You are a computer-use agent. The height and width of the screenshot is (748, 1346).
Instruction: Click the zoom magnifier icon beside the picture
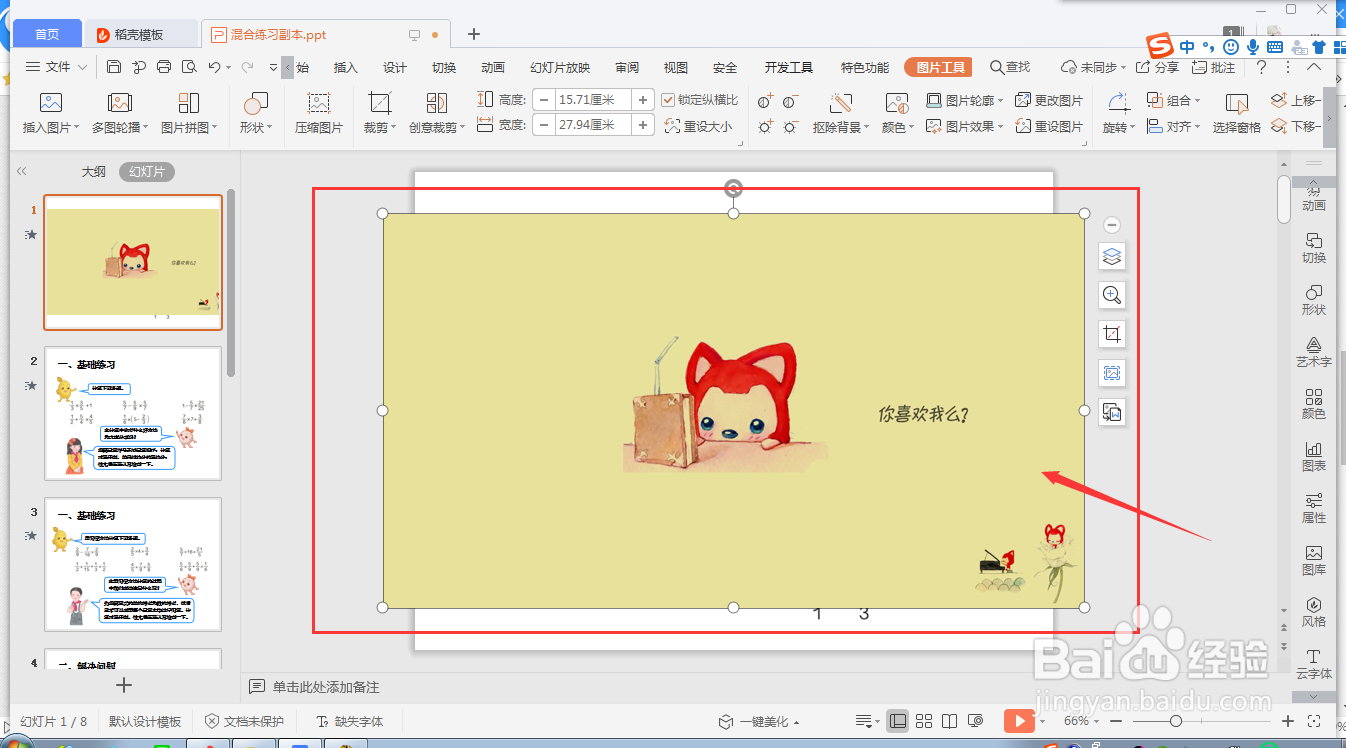1112,295
